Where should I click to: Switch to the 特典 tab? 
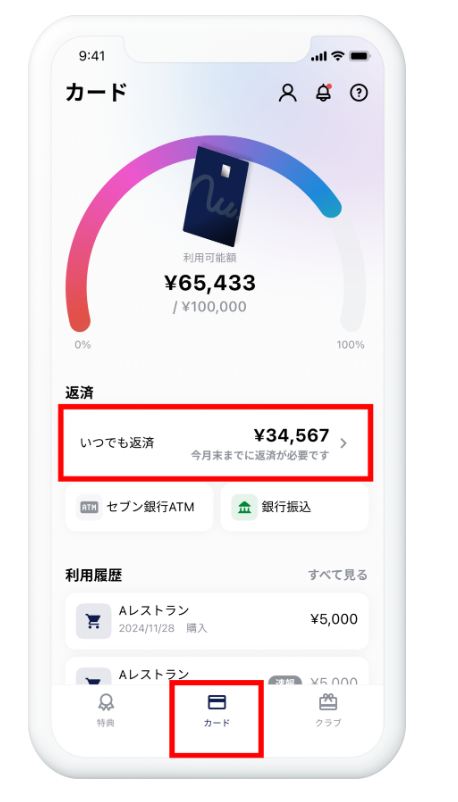(x=106, y=710)
